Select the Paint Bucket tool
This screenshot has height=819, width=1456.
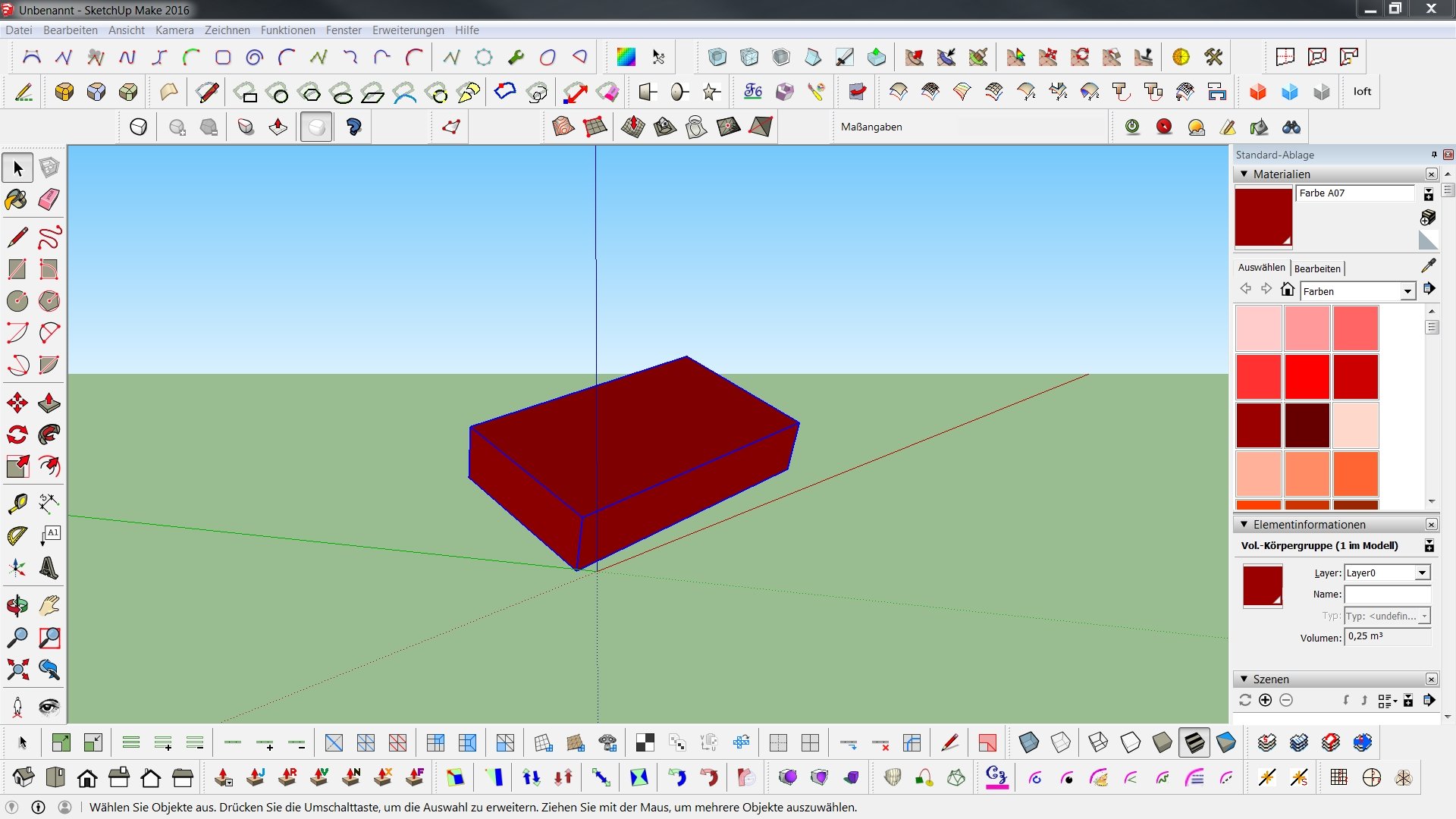point(17,199)
